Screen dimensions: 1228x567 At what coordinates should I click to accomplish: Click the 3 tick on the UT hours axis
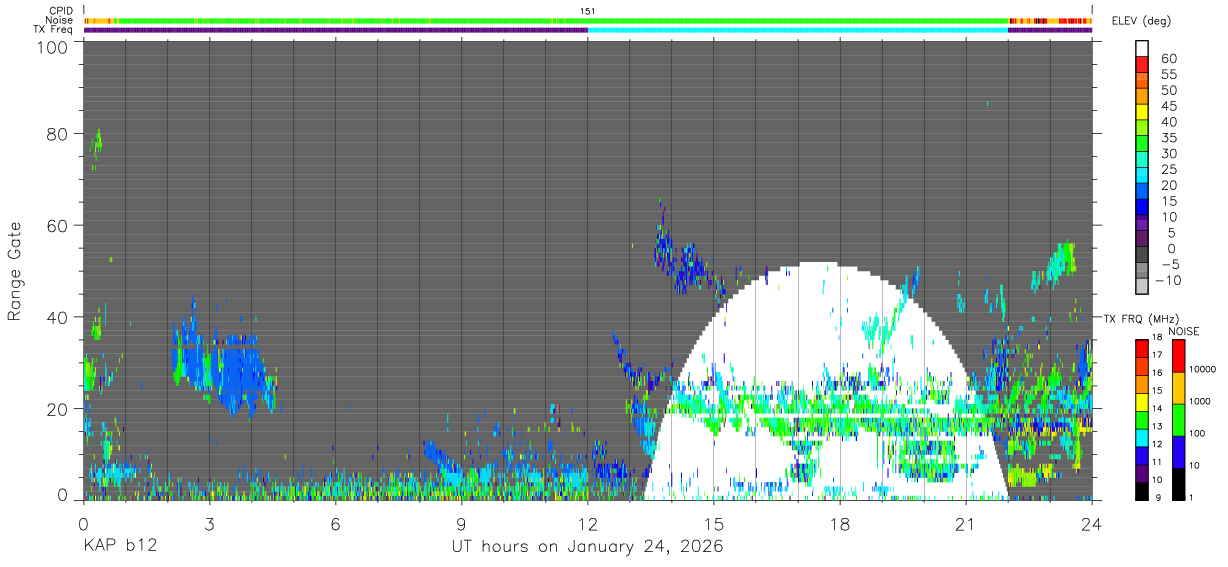click(210, 524)
